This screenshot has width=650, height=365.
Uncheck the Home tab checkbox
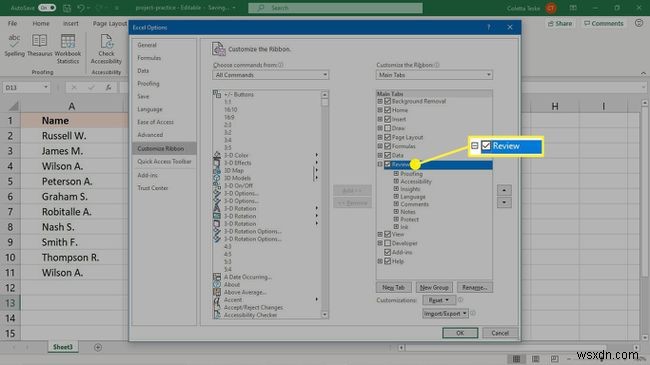[388, 110]
